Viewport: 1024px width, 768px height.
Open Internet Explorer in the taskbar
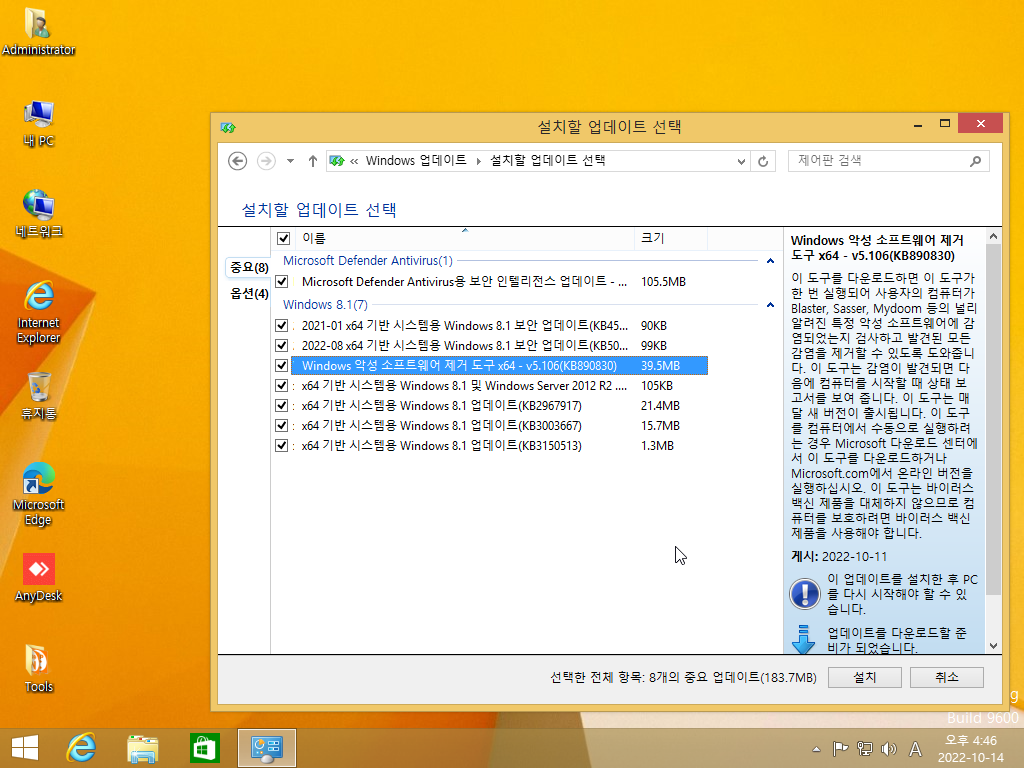coord(81,748)
